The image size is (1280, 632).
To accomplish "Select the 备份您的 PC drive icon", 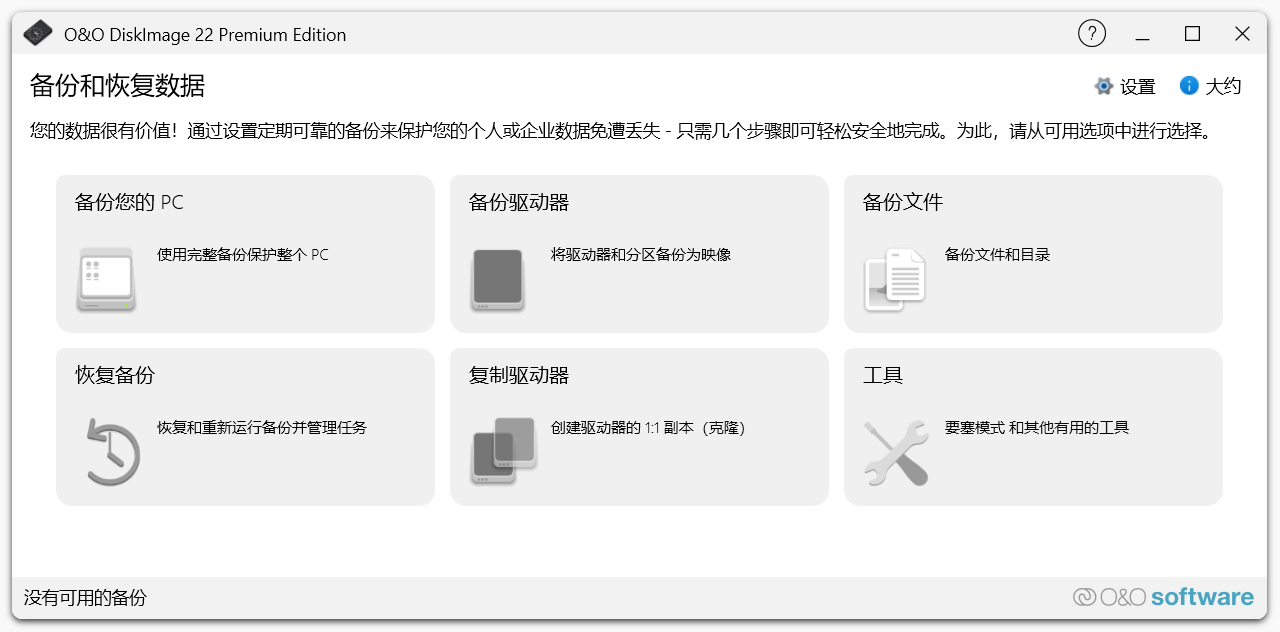I will pyautogui.click(x=104, y=278).
